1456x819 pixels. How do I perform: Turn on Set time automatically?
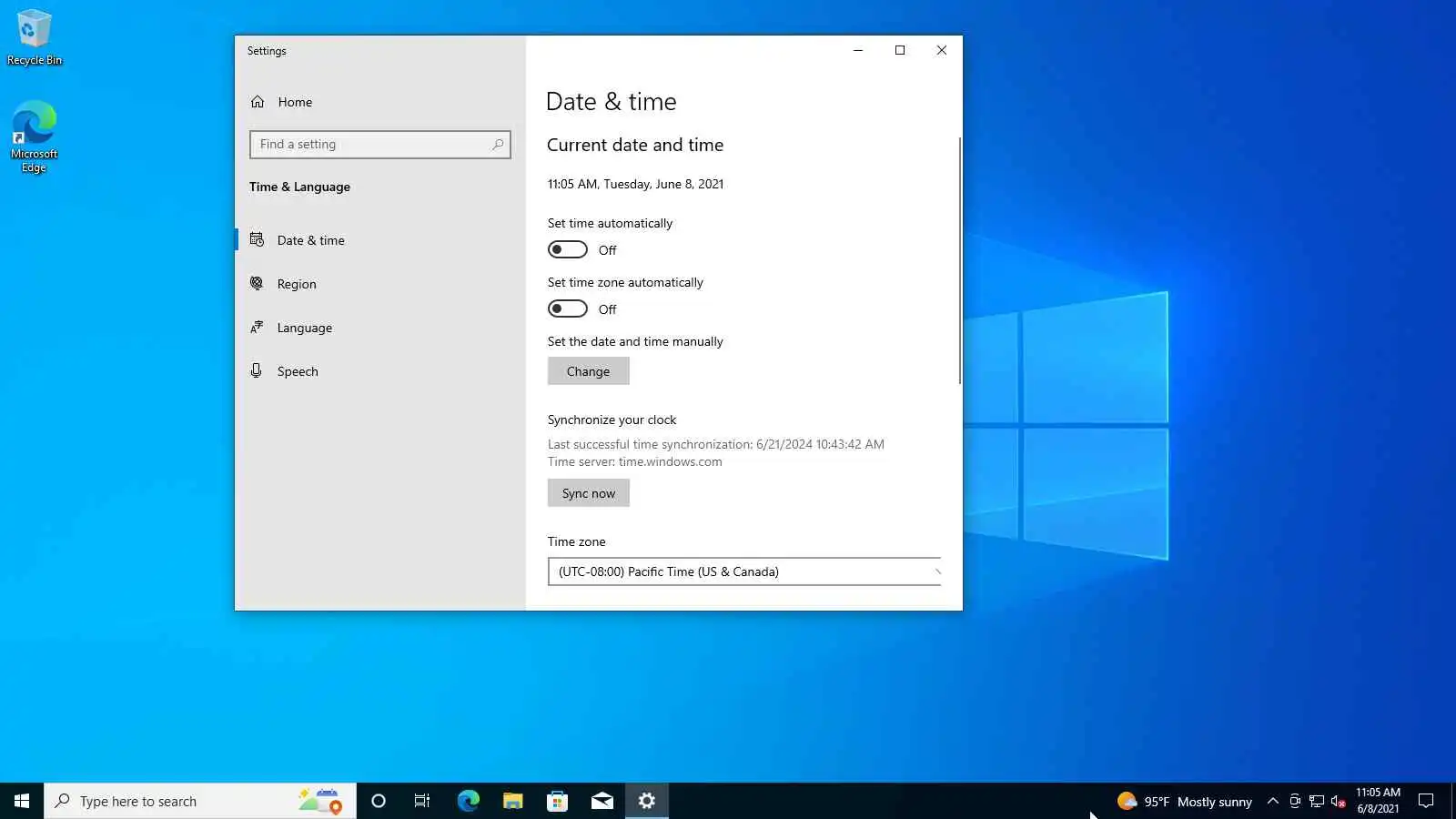tap(567, 249)
